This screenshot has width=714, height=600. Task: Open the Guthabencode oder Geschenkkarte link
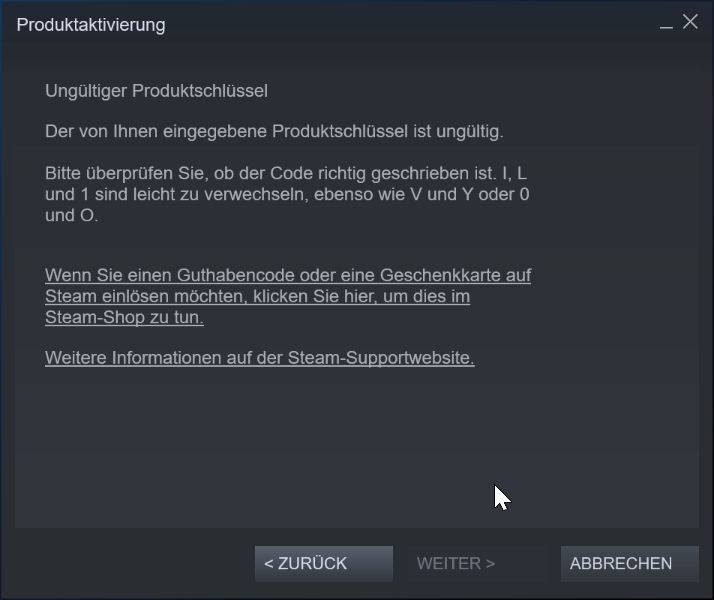[x=288, y=296]
